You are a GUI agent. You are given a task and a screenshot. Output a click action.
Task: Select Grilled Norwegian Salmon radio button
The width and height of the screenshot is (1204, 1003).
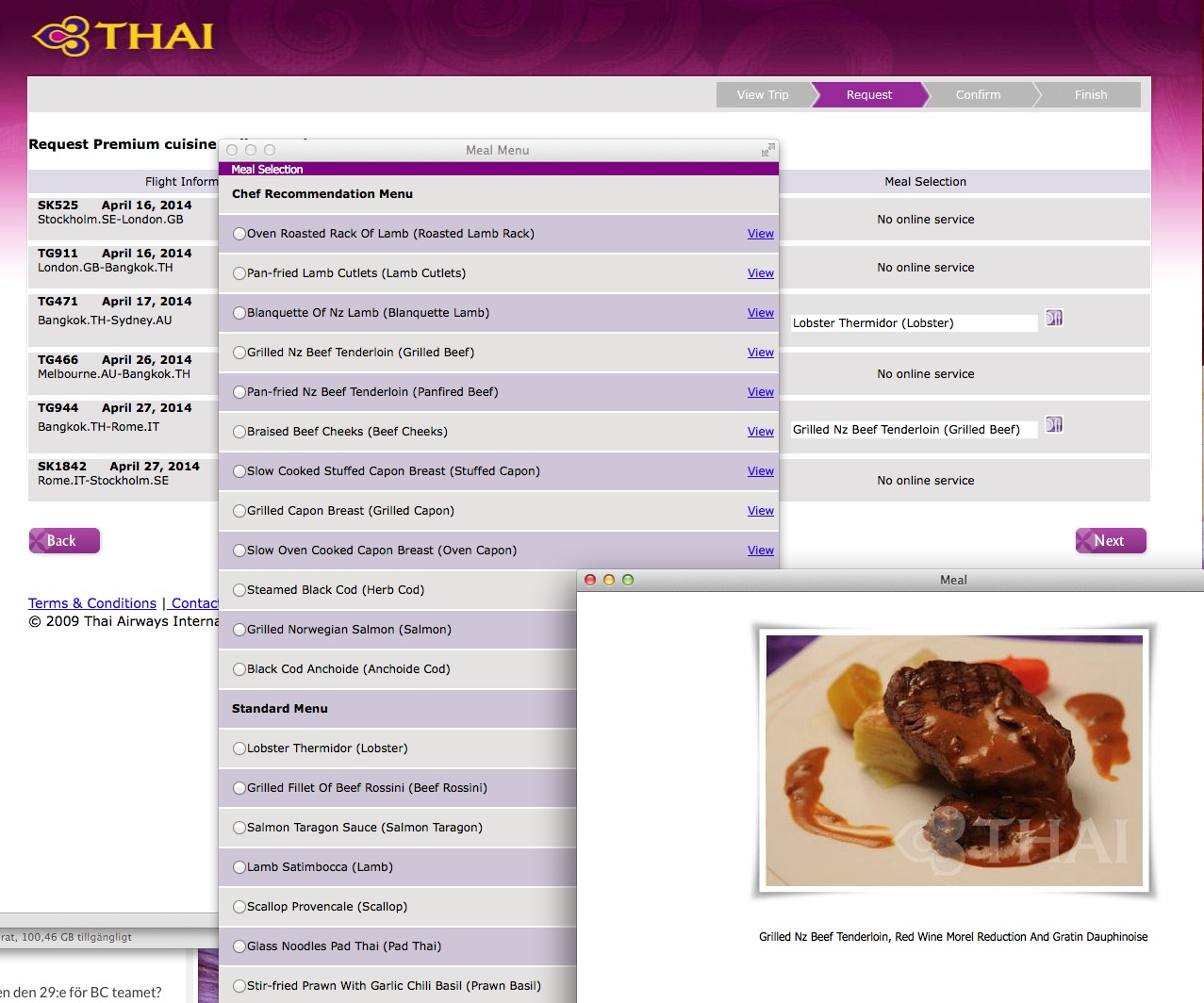click(x=239, y=630)
